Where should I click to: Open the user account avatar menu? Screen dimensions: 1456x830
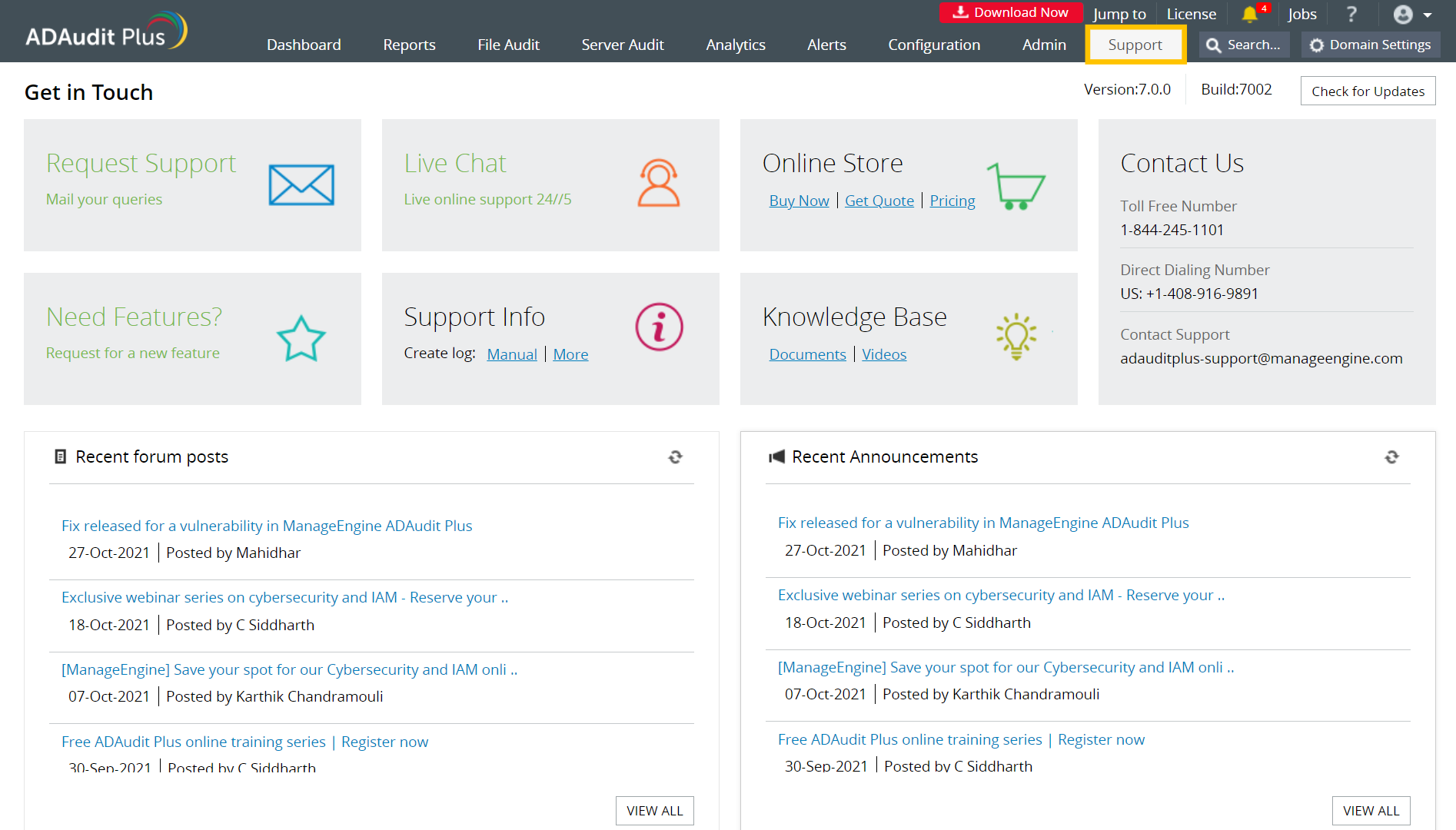point(1412,15)
